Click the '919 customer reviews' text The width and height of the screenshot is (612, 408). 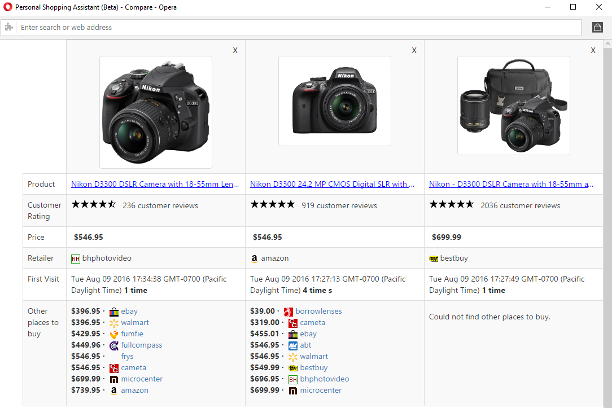[339, 206]
